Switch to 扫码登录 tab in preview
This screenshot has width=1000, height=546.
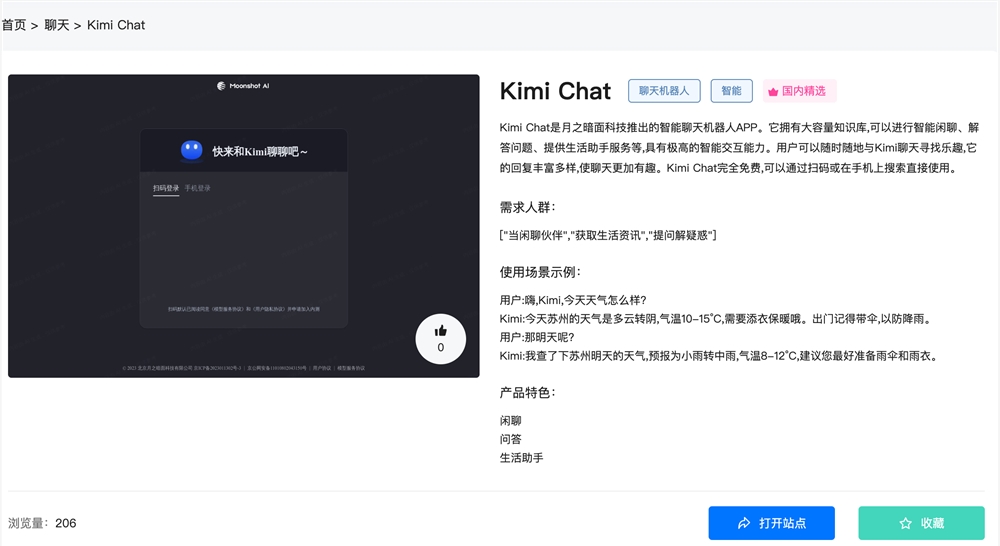166,188
